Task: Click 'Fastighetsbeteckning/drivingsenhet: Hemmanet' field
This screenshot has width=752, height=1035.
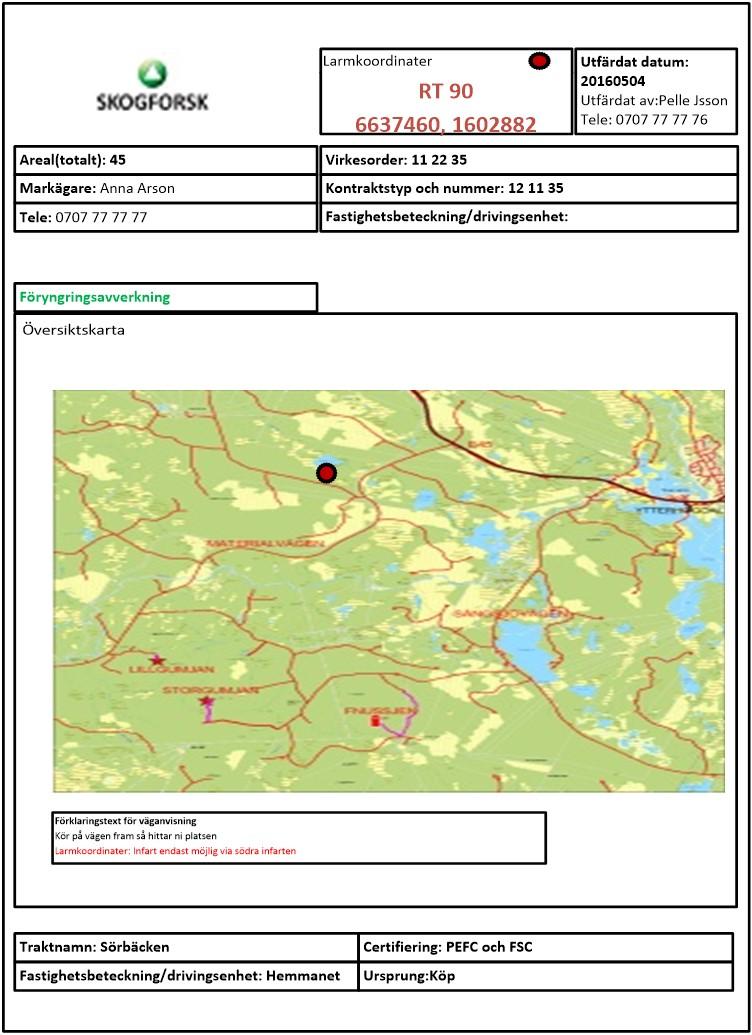Action: click(x=186, y=976)
